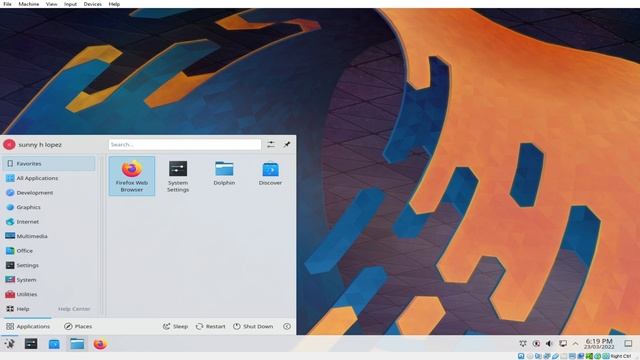Click the user avatar beside sunny h lopez
640x360 pixels.
(9, 144)
